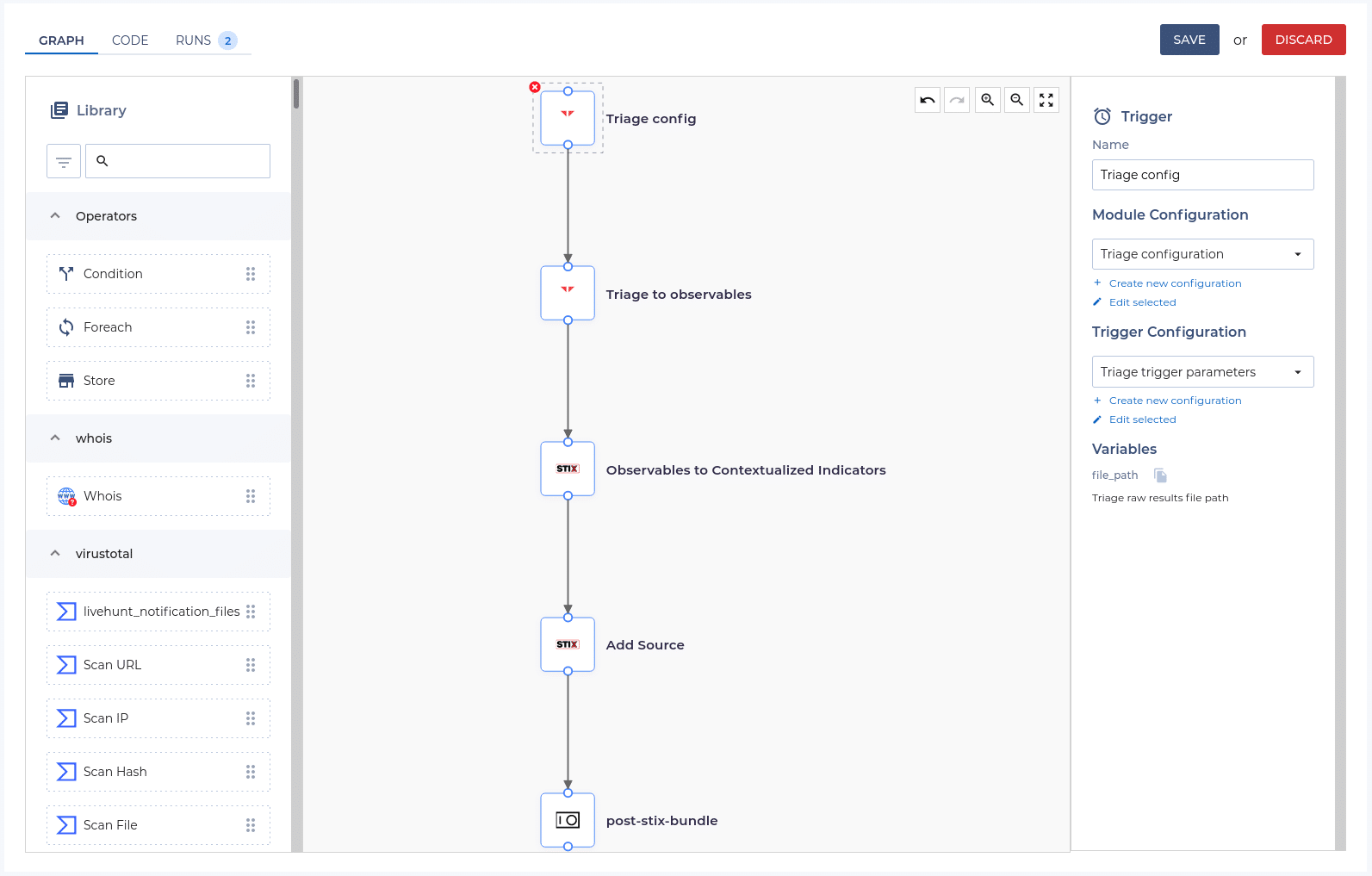Click the Foreach loop icon
The image size is (1372, 876).
(x=66, y=327)
